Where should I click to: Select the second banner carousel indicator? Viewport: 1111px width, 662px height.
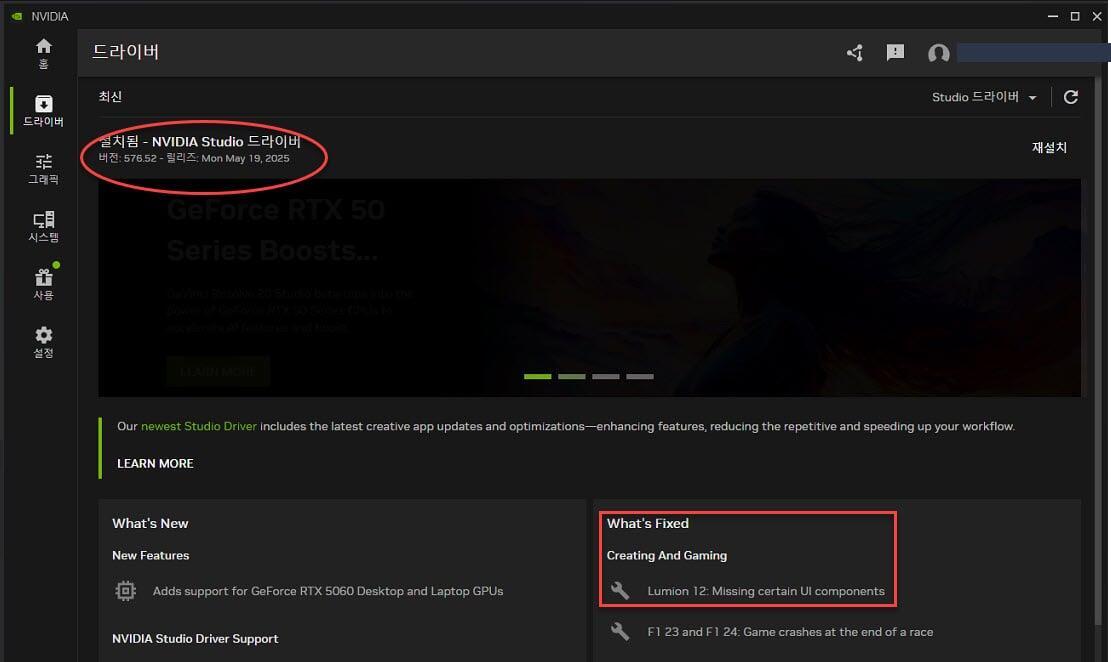click(x=572, y=376)
